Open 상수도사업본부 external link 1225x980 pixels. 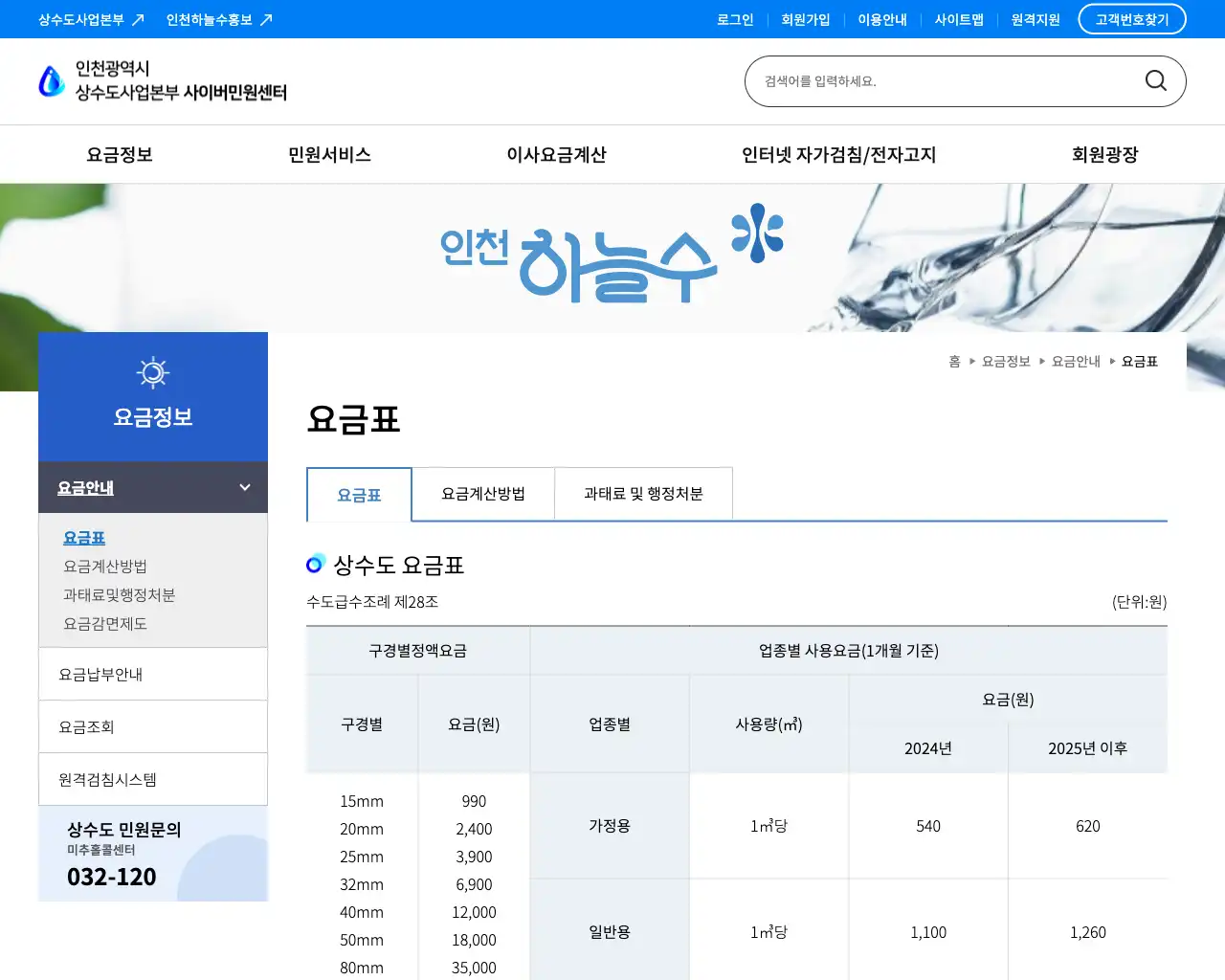point(91,19)
